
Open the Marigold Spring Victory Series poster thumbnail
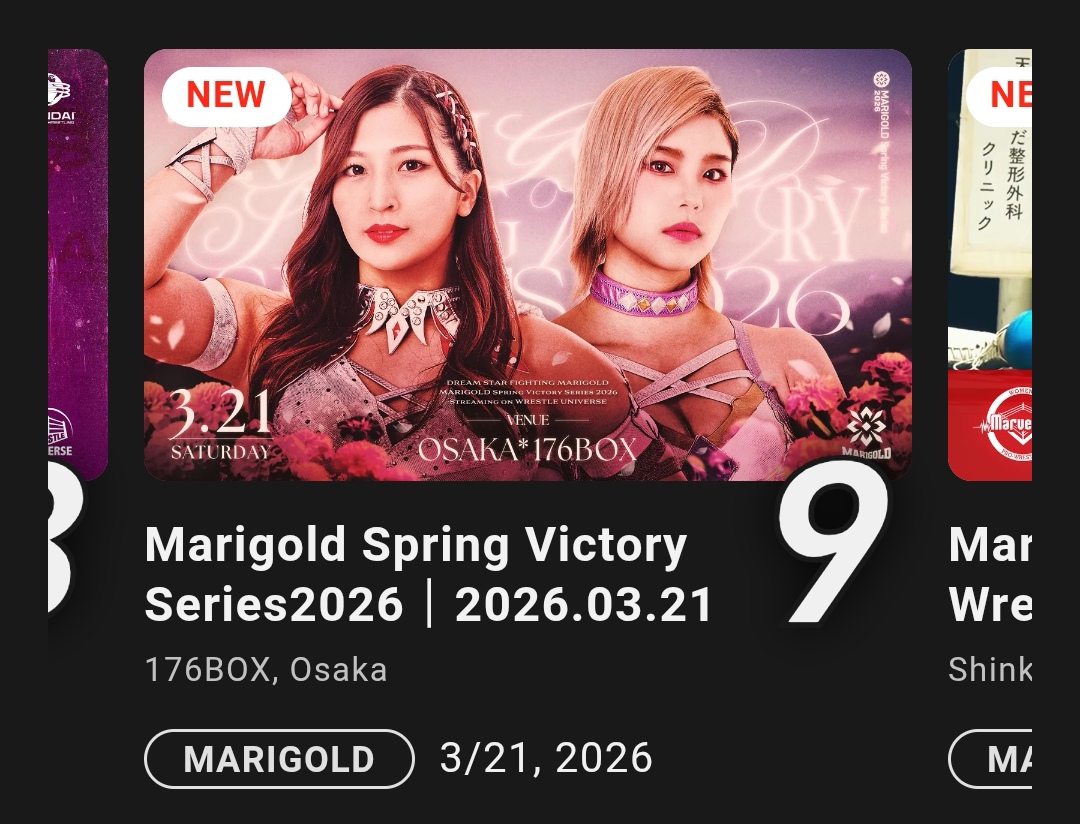528,265
